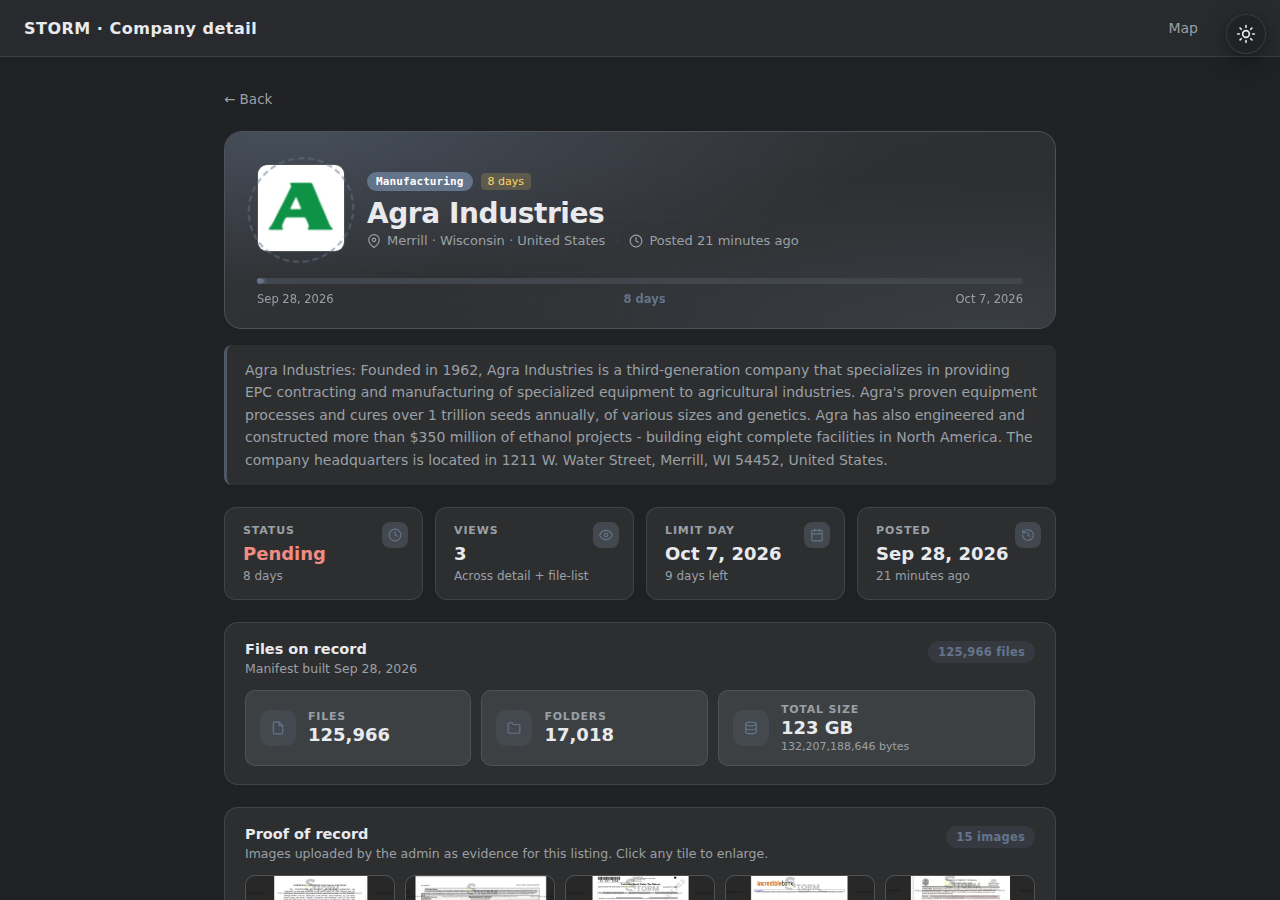Click the Agra Industries green A logo

(301, 208)
